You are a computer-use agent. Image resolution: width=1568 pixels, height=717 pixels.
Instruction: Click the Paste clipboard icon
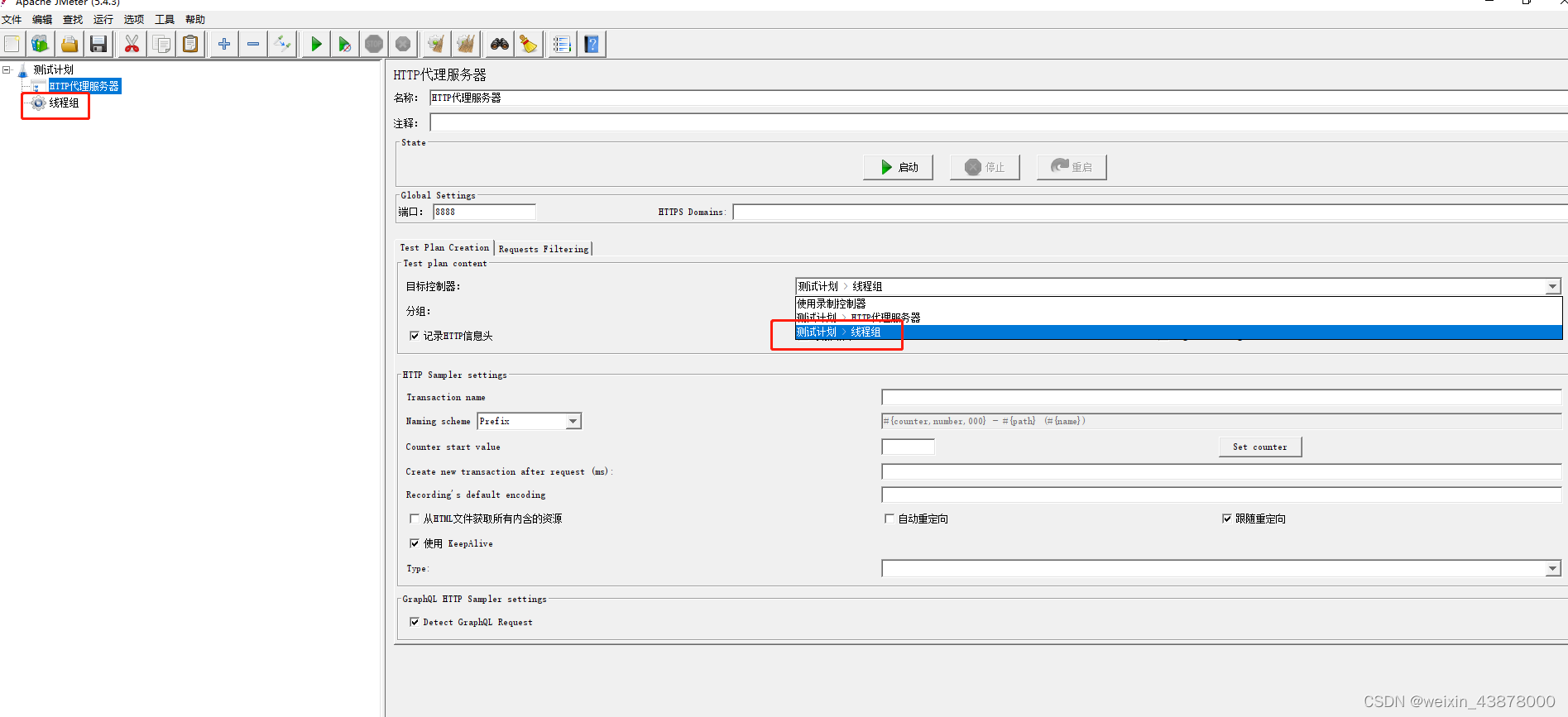(190, 44)
